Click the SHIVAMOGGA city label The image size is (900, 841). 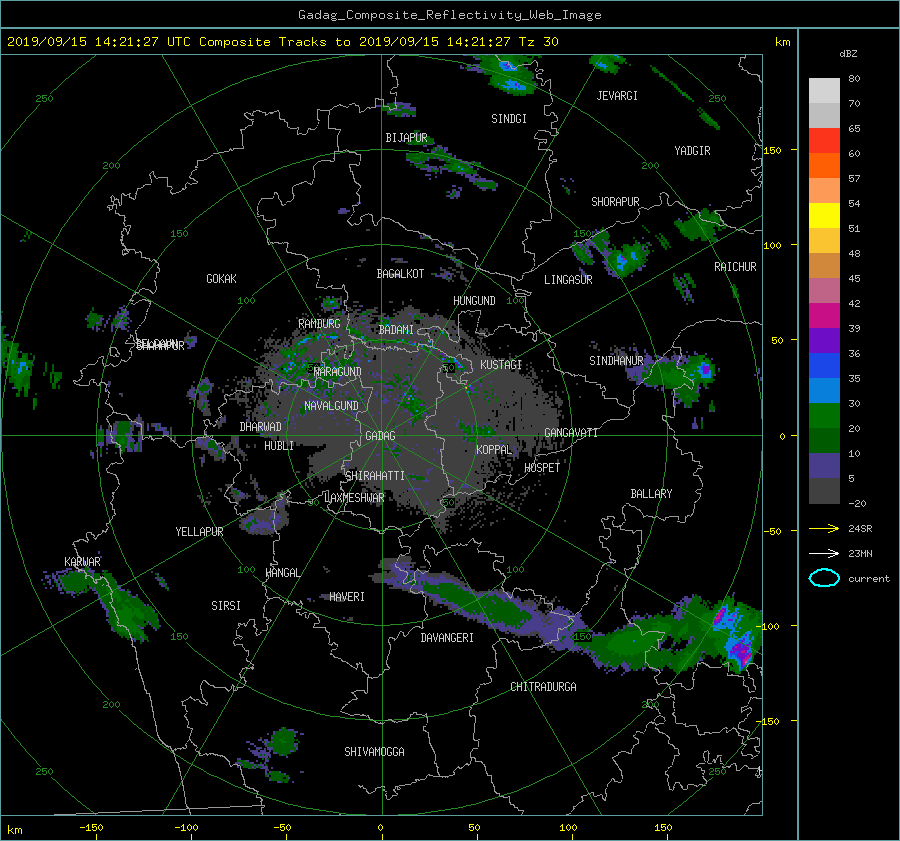point(374,751)
